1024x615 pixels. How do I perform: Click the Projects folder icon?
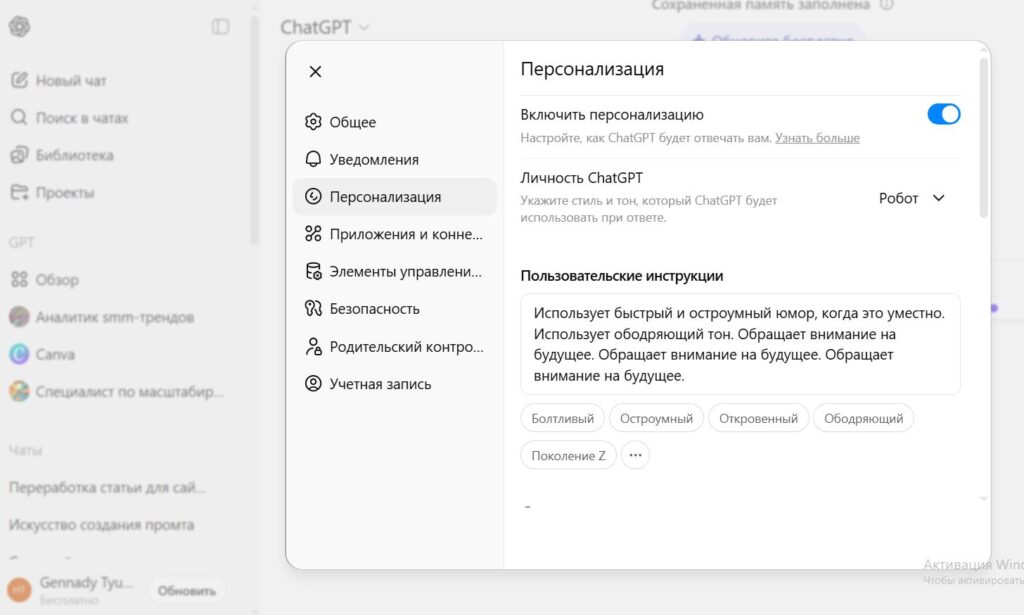pyautogui.click(x=19, y=192)
